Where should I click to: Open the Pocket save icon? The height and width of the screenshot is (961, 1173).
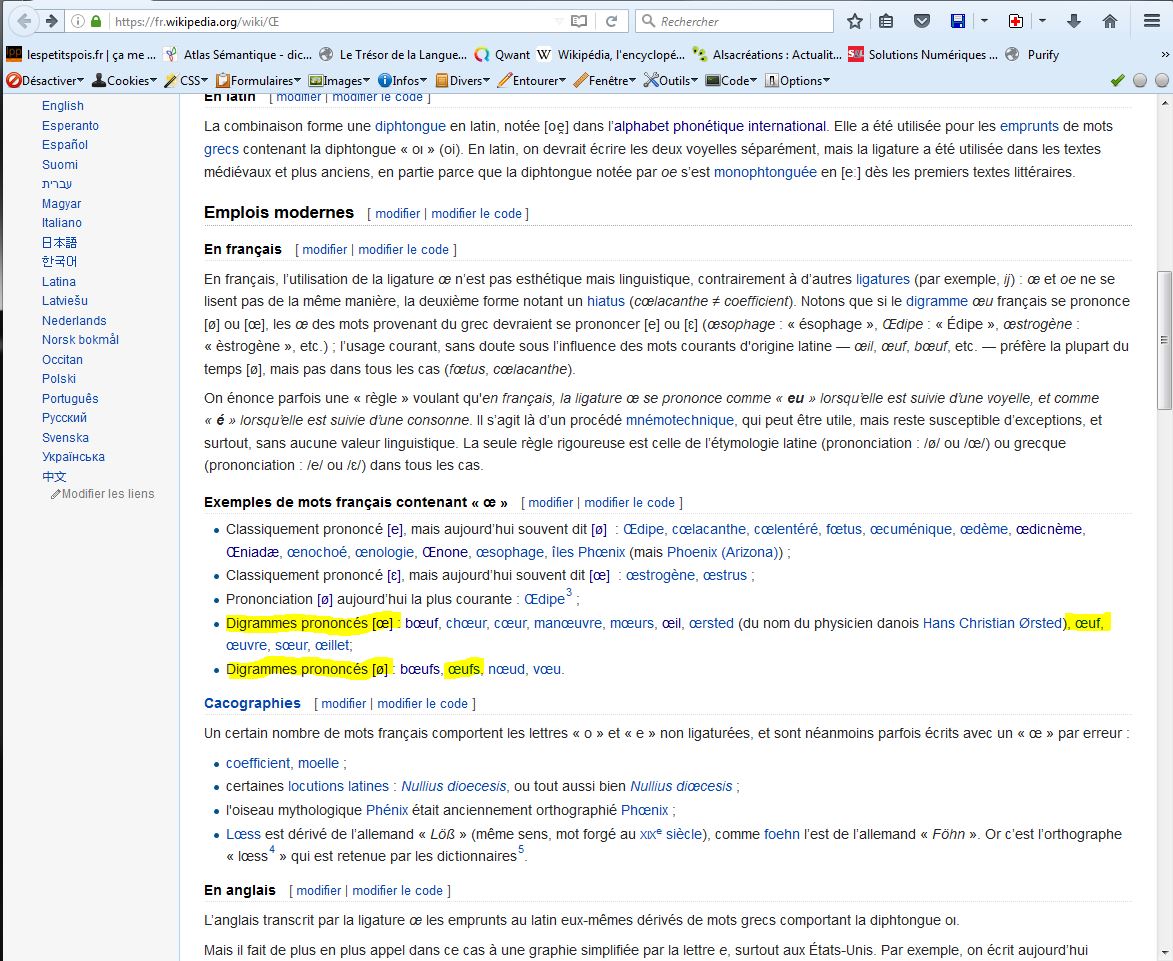click(x=924, y=21)
